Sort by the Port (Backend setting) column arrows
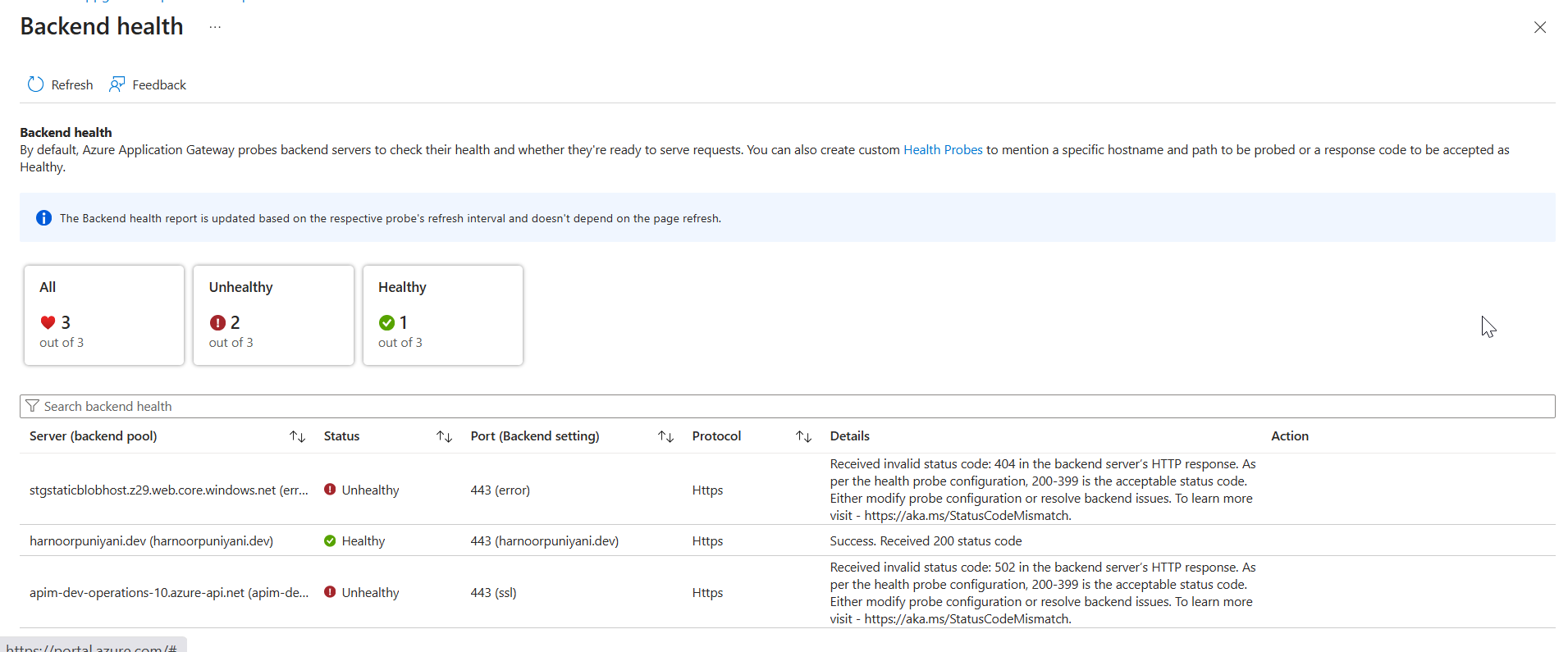1568x652 pixels. coord(665,436)
